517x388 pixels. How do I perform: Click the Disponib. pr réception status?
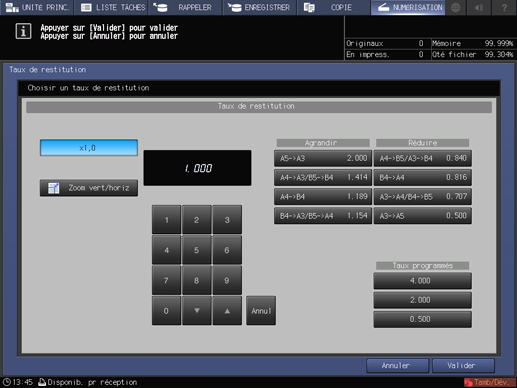tap(88, 382)
